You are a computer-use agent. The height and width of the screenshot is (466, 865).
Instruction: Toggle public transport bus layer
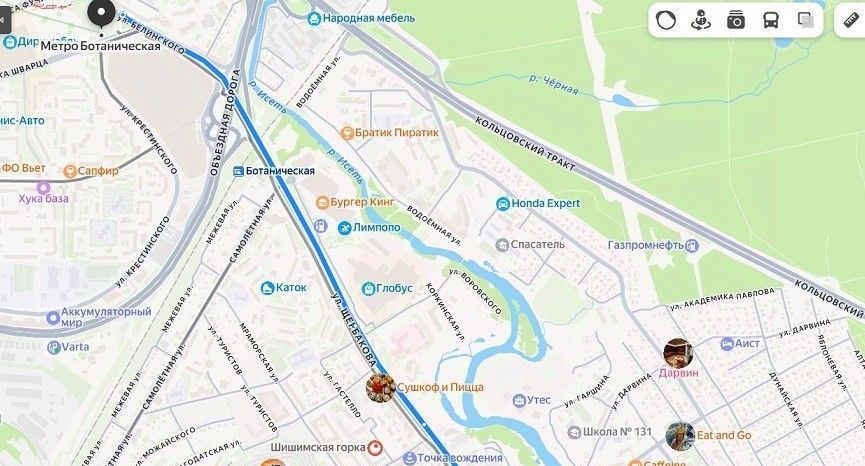[771, 20]
